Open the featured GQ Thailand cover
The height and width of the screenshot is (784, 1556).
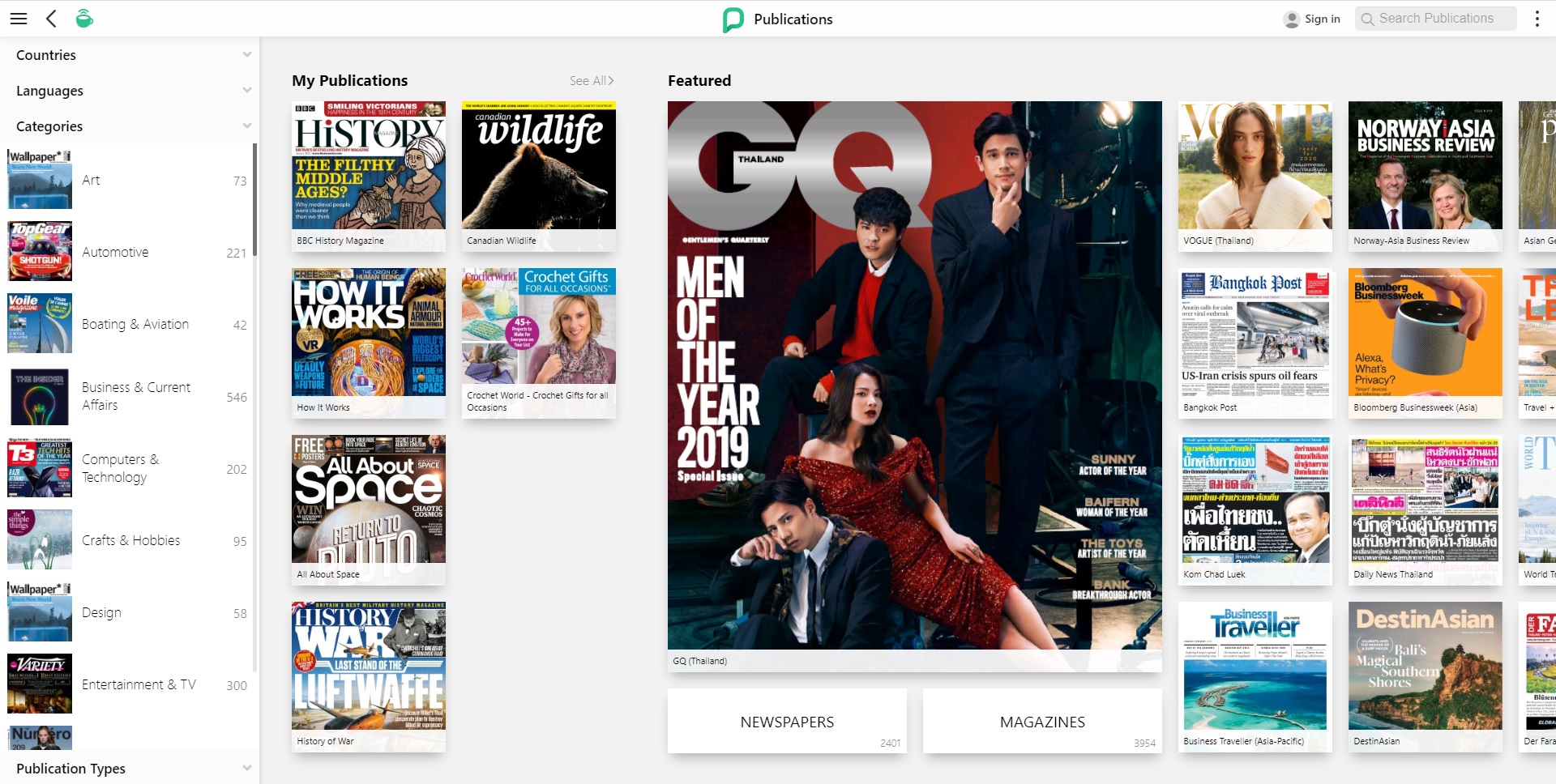tap(915, 386)
